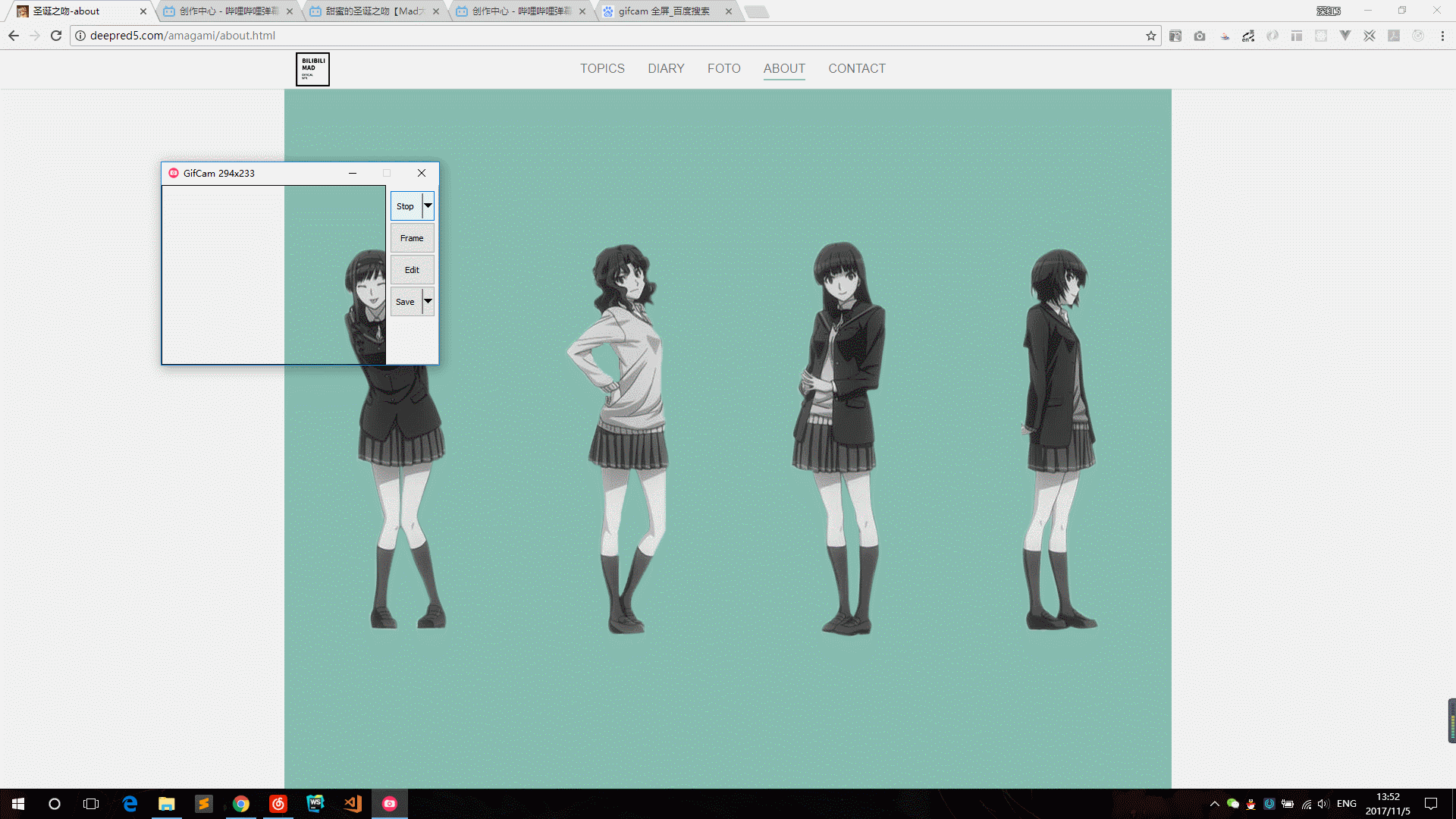
Task: Launch Microsoft Edge from the taskbar
Action: pos(130,804)
